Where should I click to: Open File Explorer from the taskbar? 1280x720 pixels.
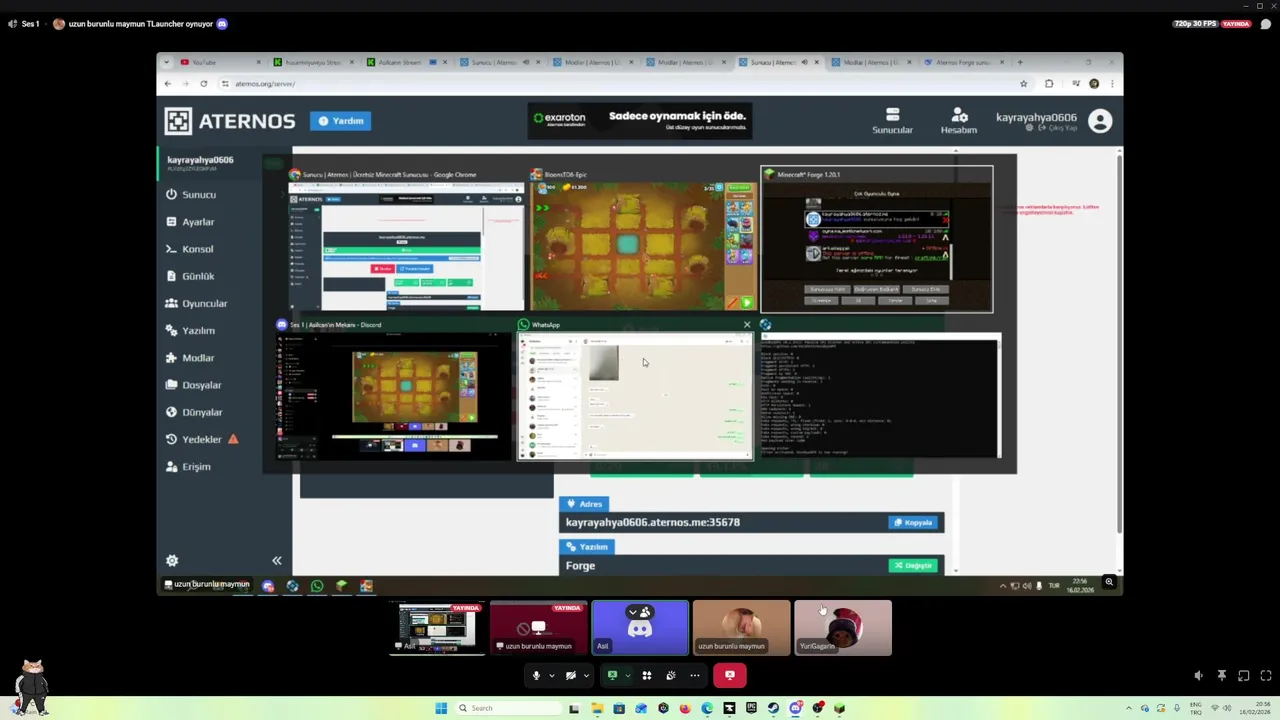pos(597,708)
